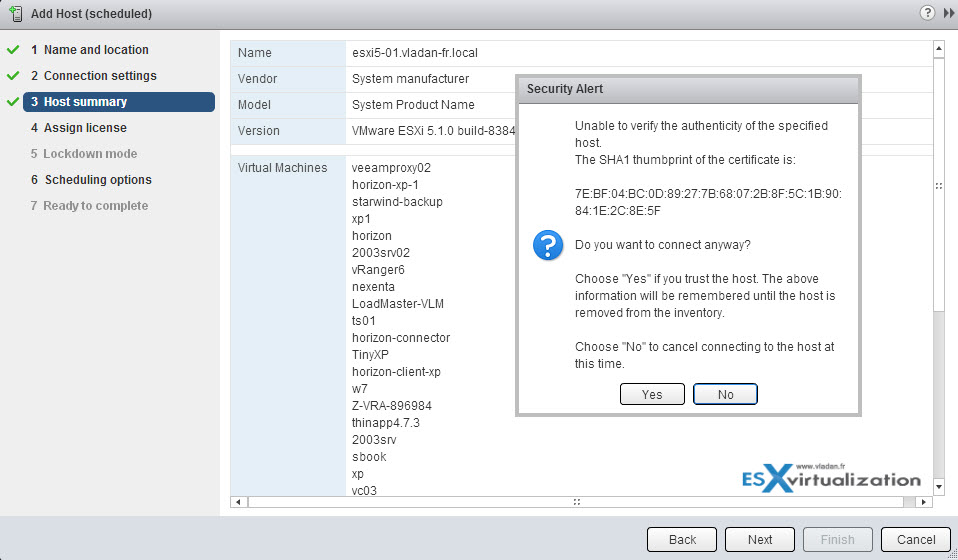Click the Security Alert title bar
Image resolution: width=958 pixels, height=560 pixels.
(688, 89)
